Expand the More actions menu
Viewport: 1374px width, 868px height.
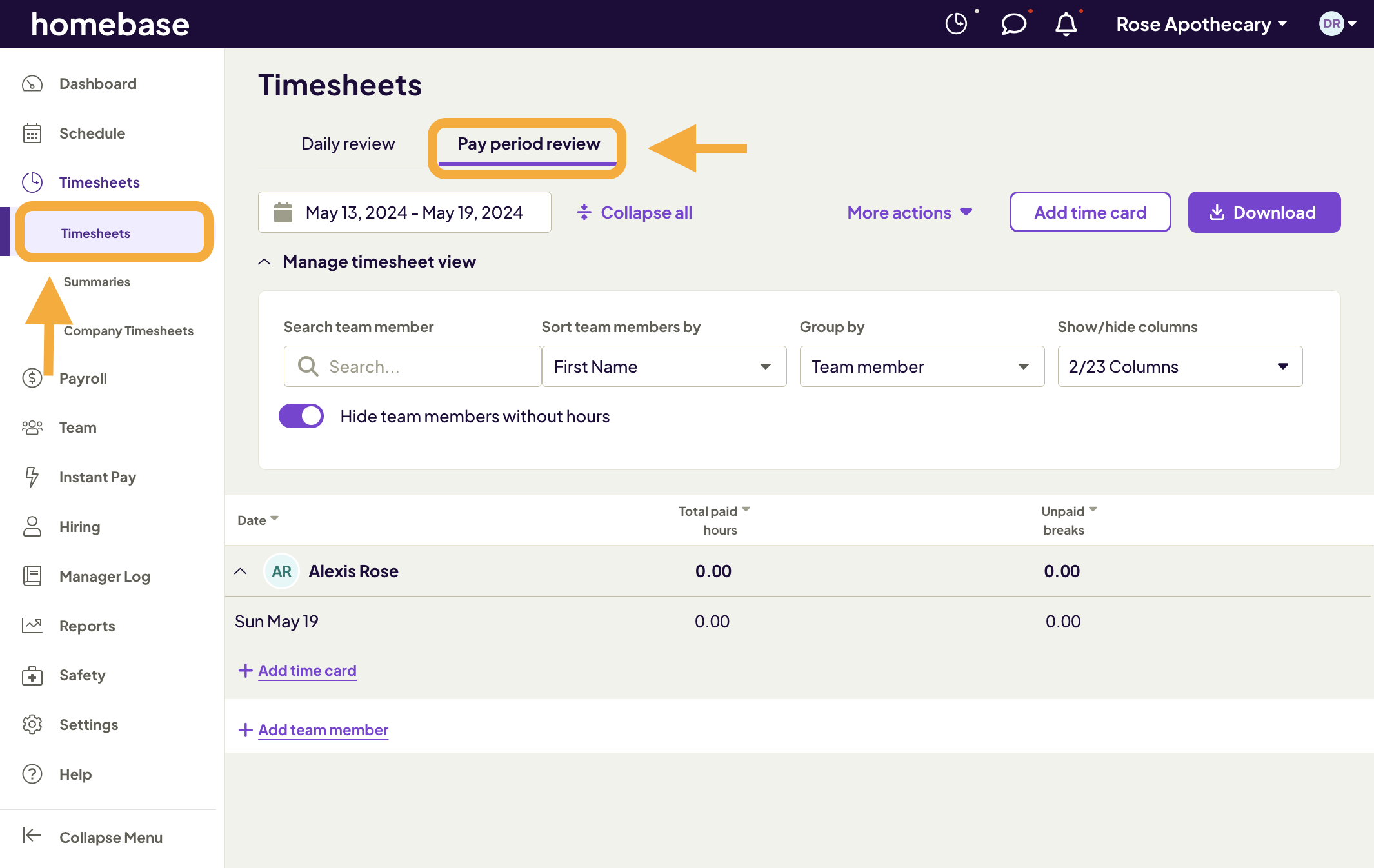(x=909, y=212)
